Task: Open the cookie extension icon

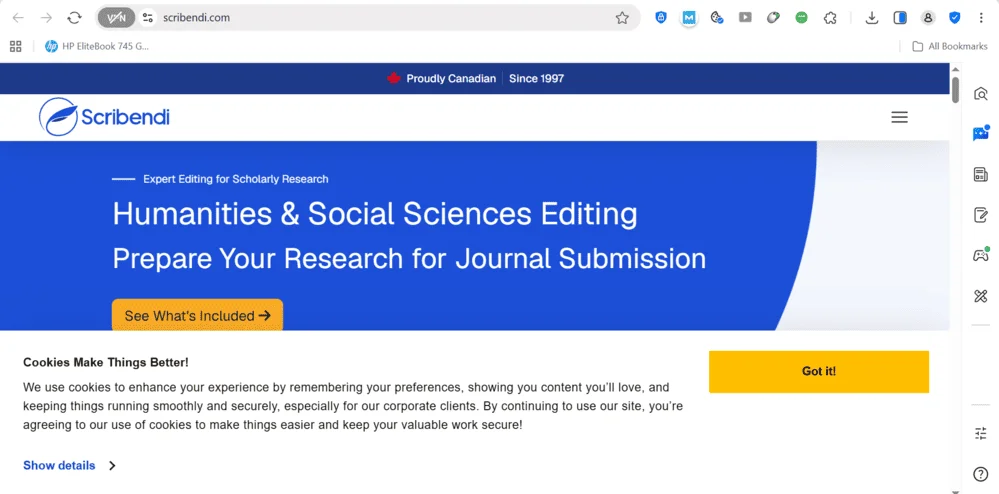Action: pos(717,18)
